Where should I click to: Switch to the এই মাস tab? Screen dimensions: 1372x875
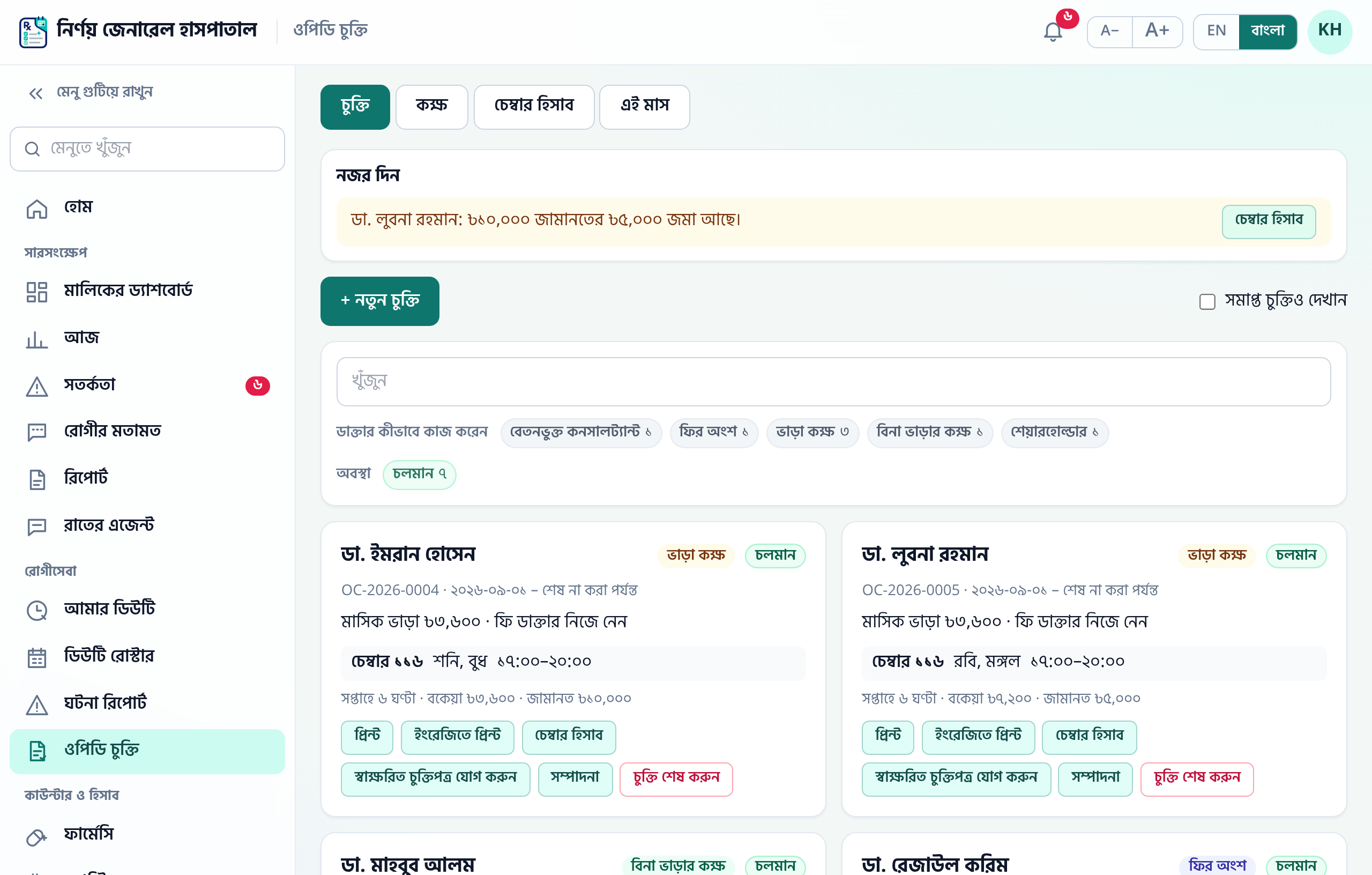(644, 107)
